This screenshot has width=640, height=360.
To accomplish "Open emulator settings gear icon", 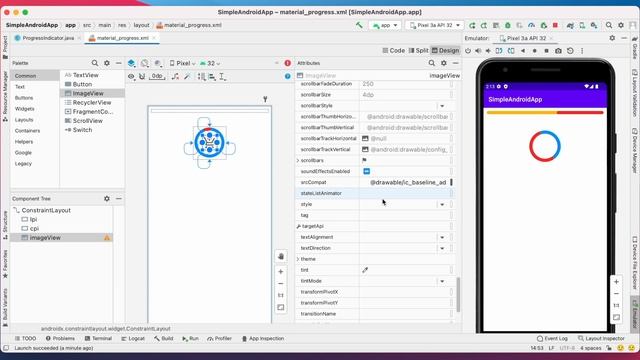I will (x=612, y=38).
